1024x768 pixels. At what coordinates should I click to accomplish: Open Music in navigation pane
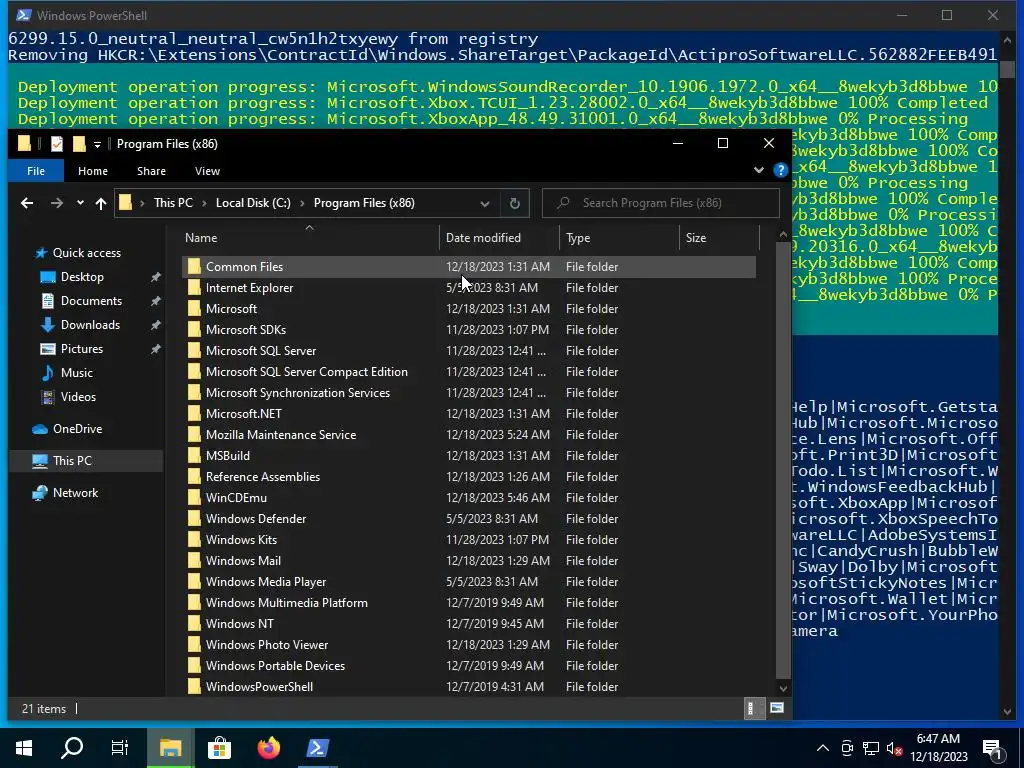point(76,373)
